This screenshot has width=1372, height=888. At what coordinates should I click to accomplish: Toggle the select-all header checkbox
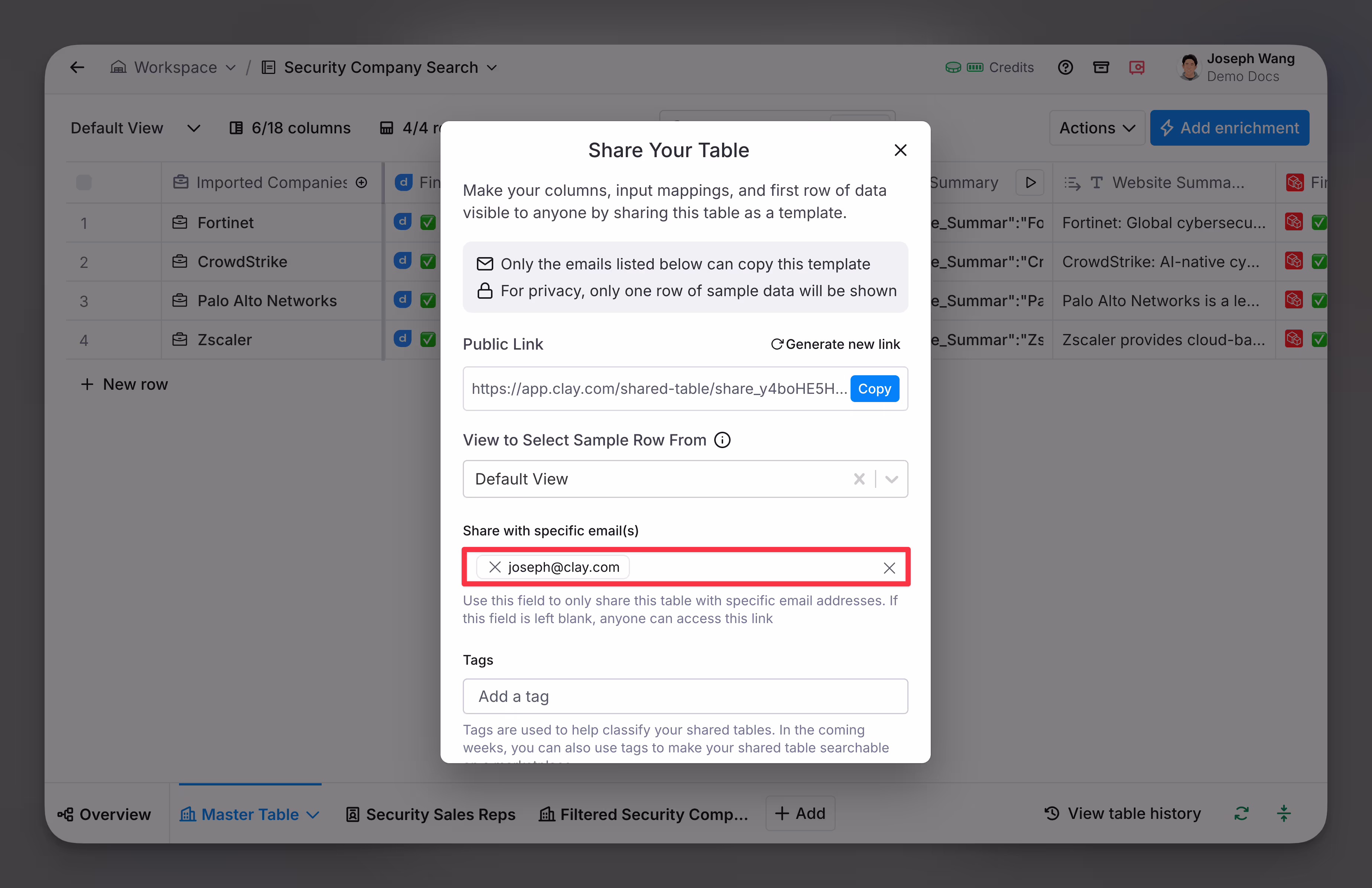pos(84,183)
